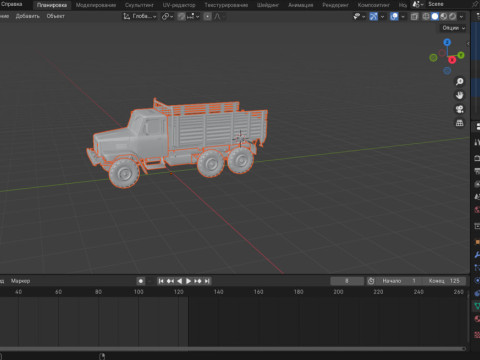The image size is (480, 360).
Task: Switch perspective/orthographic grid icon
Action: pos(460,123)
